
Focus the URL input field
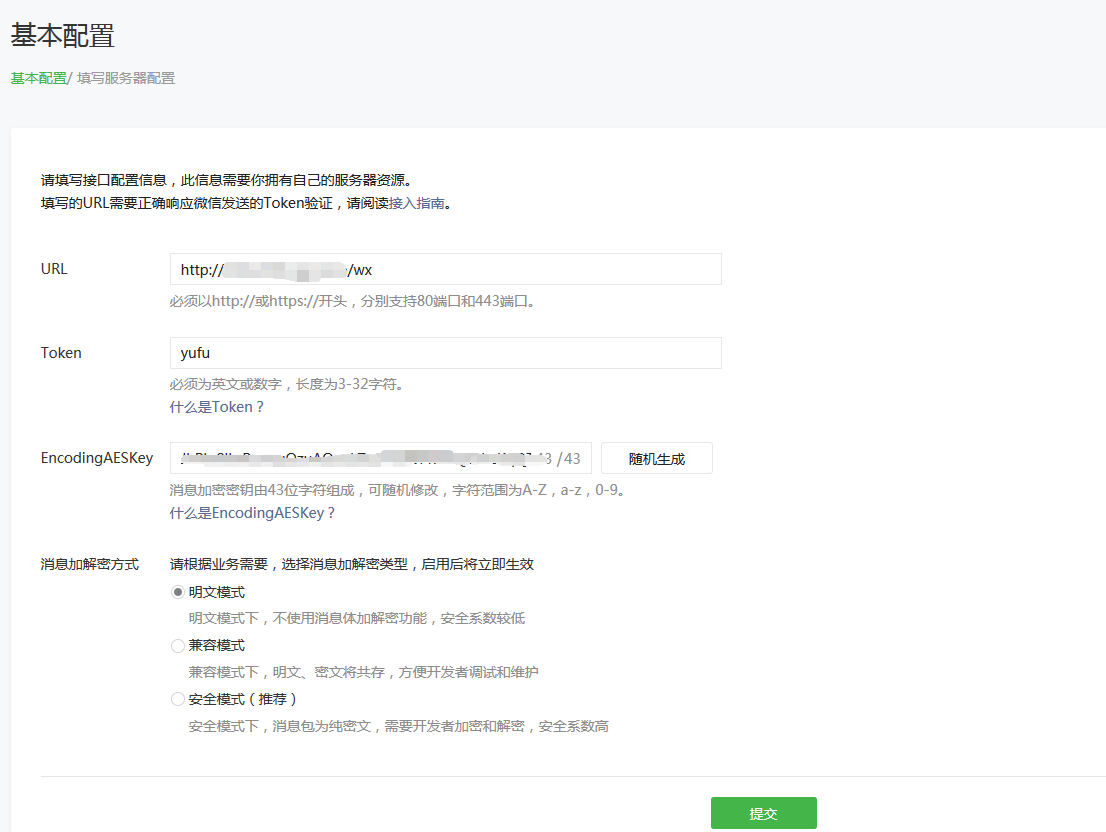446,269
